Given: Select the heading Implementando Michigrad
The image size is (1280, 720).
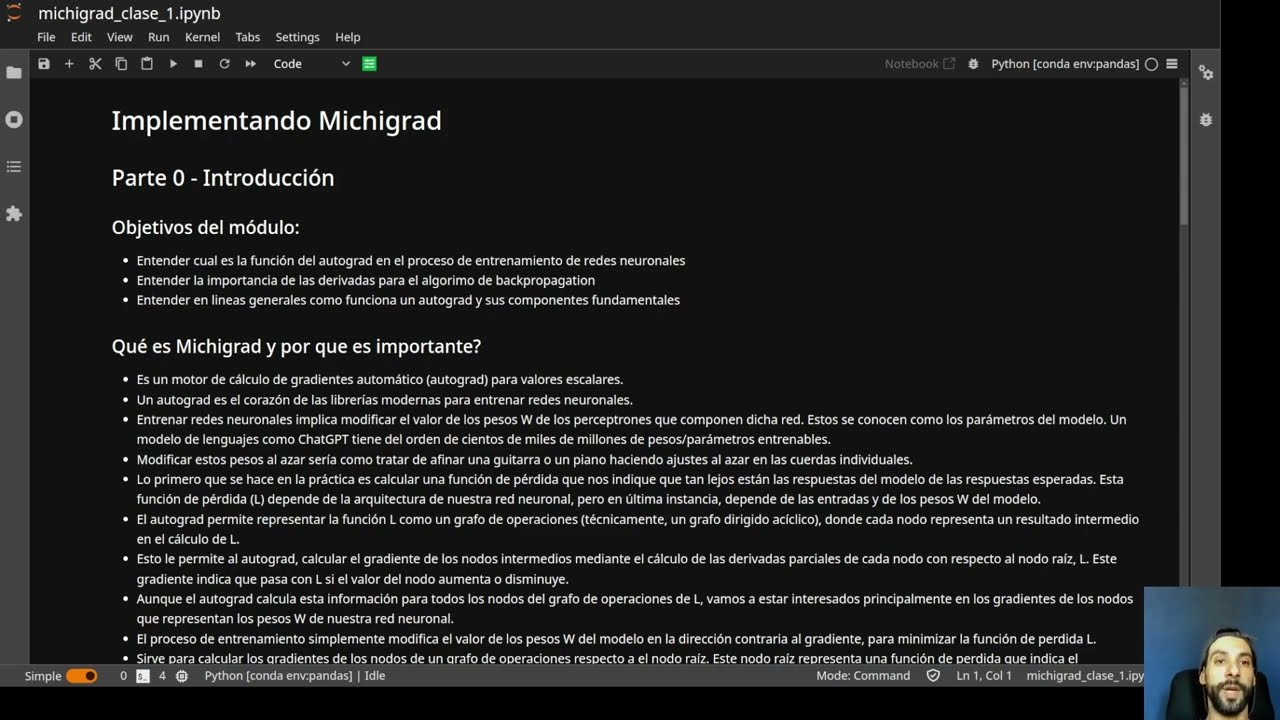Looking at the screenshot, I should (276, 121).
